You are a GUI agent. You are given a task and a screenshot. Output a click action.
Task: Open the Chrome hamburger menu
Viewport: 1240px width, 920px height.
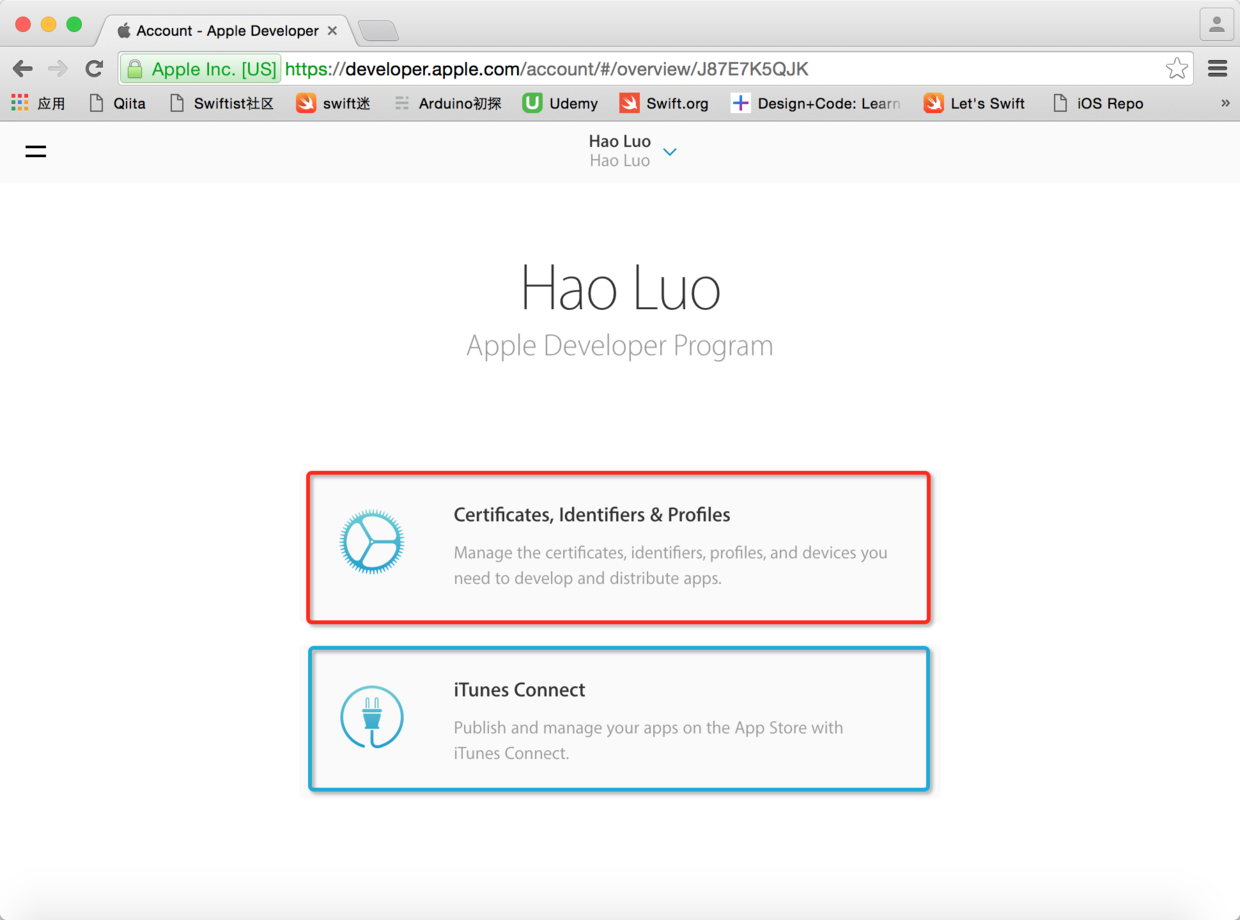[x=1217, y=69]
